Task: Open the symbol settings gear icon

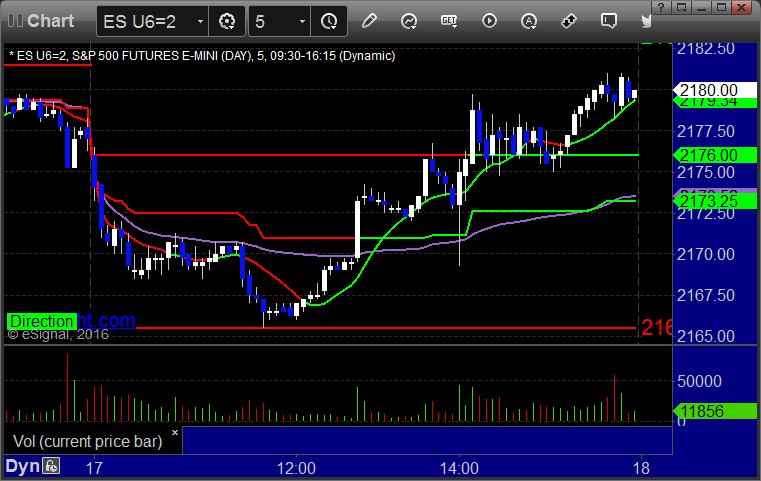Action: click(227, 21)
